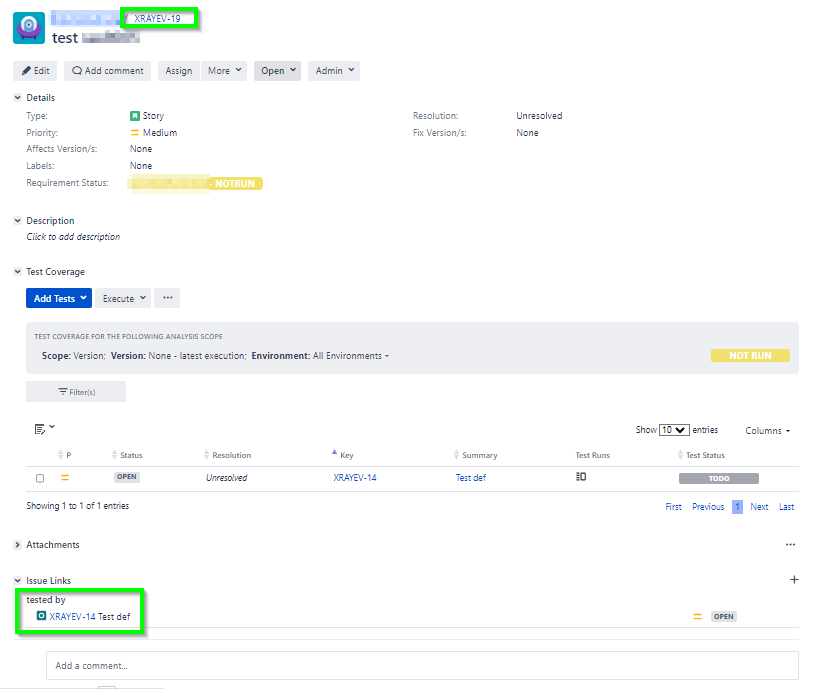This screenshot has width=816, height=689.
Task: Collapse the Issue Links section
Action: point(17,580)
